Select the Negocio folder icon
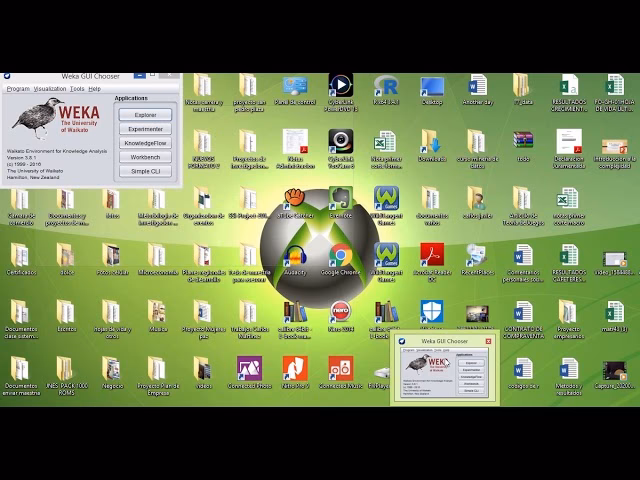 (112, 373)
